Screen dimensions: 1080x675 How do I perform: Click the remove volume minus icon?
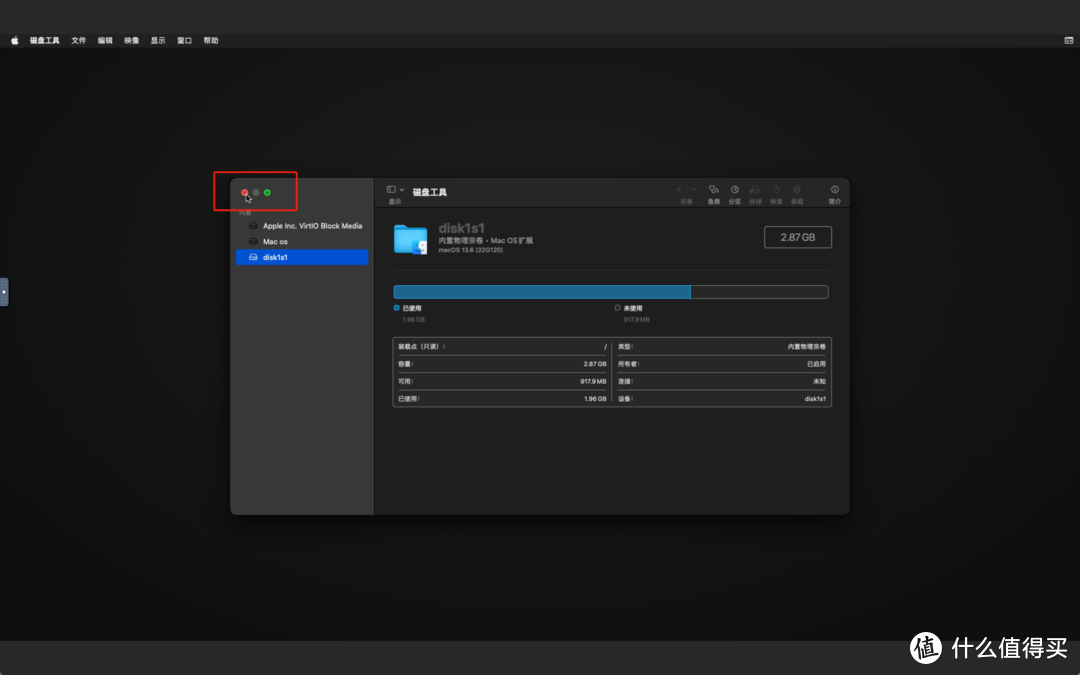[x=693, y=189]
